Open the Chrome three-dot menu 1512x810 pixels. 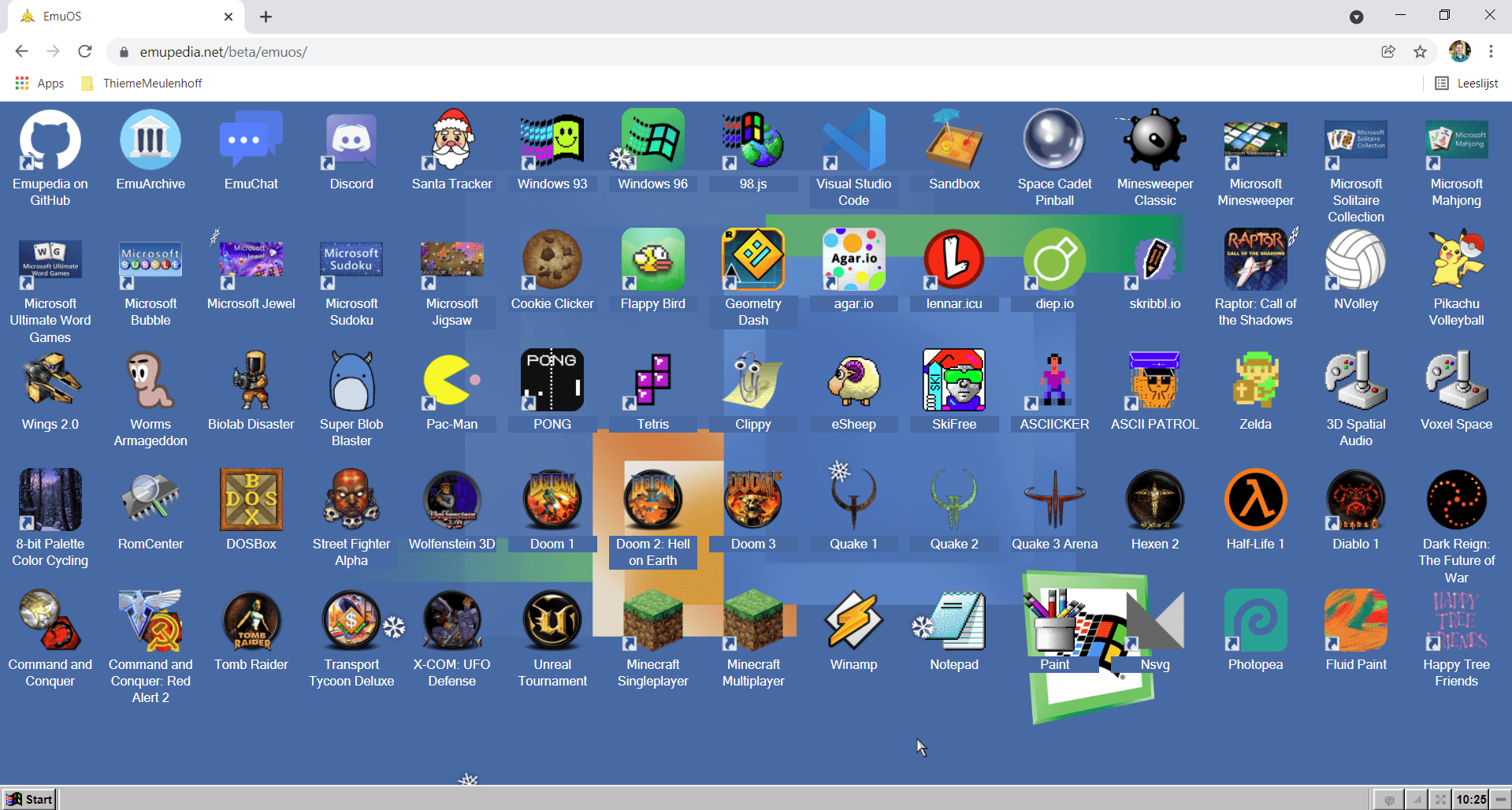1491,52
